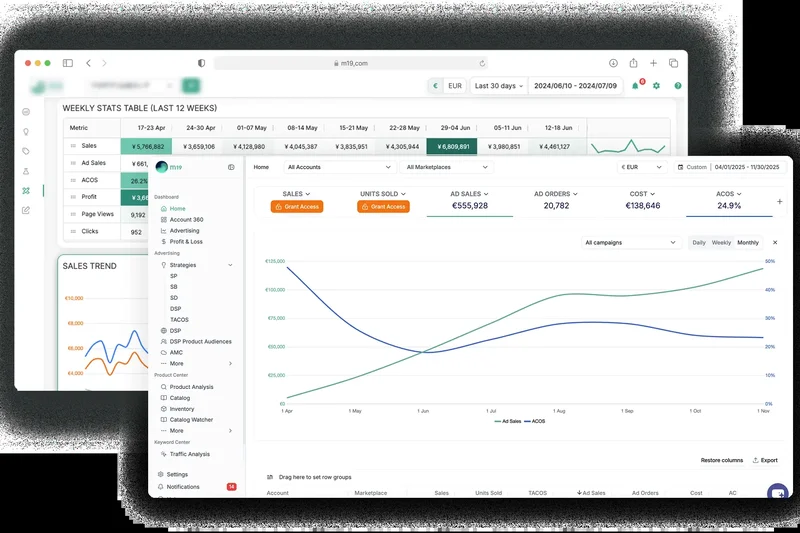The width and height of the screenshot is (800, 533).
Task: Switch chart to Daily granularity
Action: coord(699,243)
